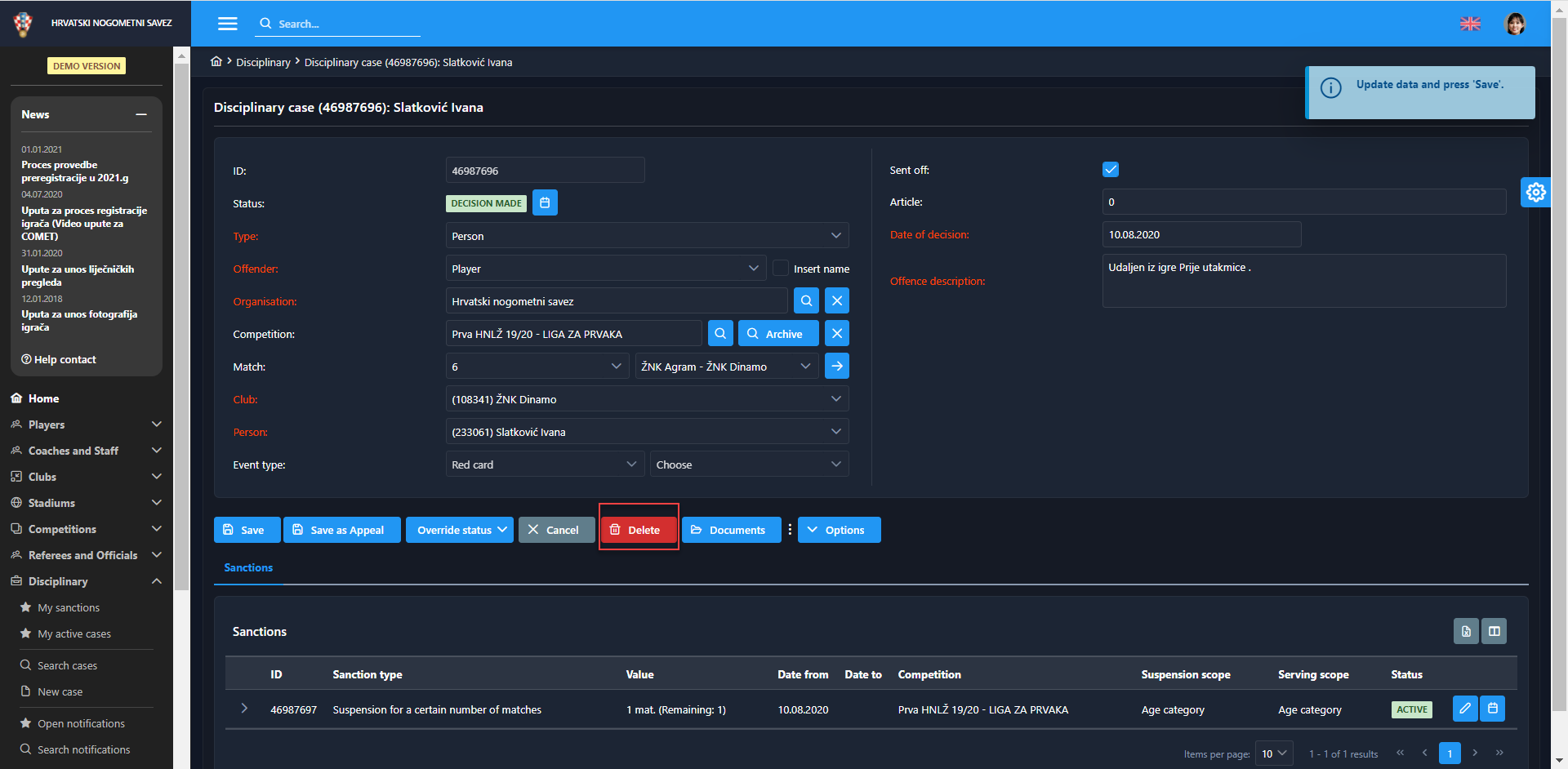The width and height of the screenshot is (1568, 769).
Task: Go to match using arrow icon
Action: click(836, 367)
